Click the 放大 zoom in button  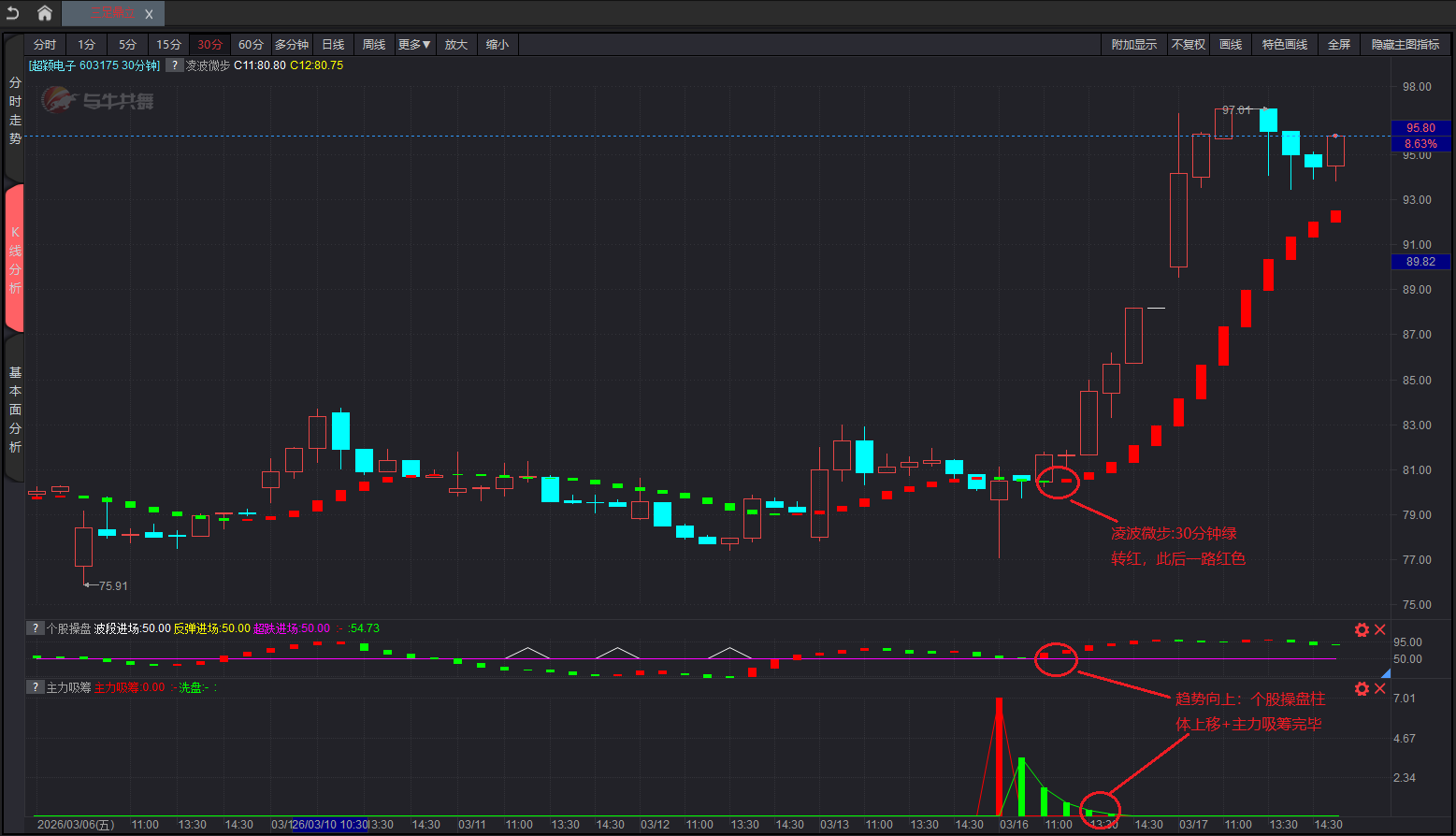click(456, 45)
